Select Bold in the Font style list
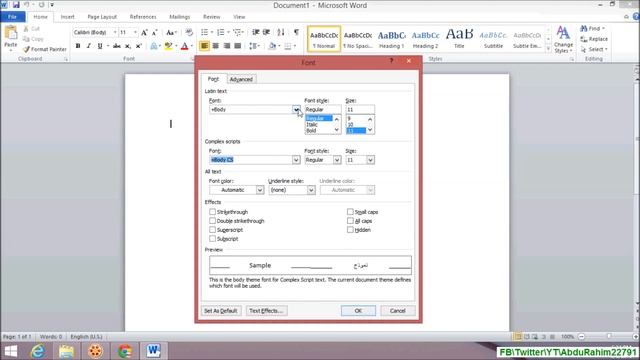Viewport: 640px width, 360px height. pyautogui.click(x=311, y=131)
